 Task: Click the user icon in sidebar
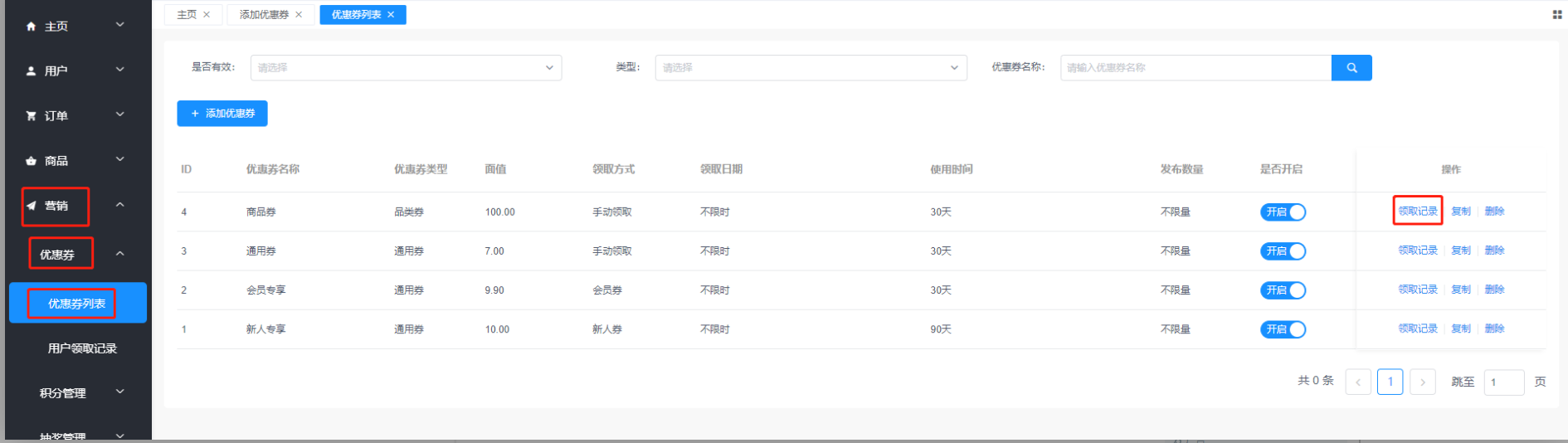coord(32,71)
